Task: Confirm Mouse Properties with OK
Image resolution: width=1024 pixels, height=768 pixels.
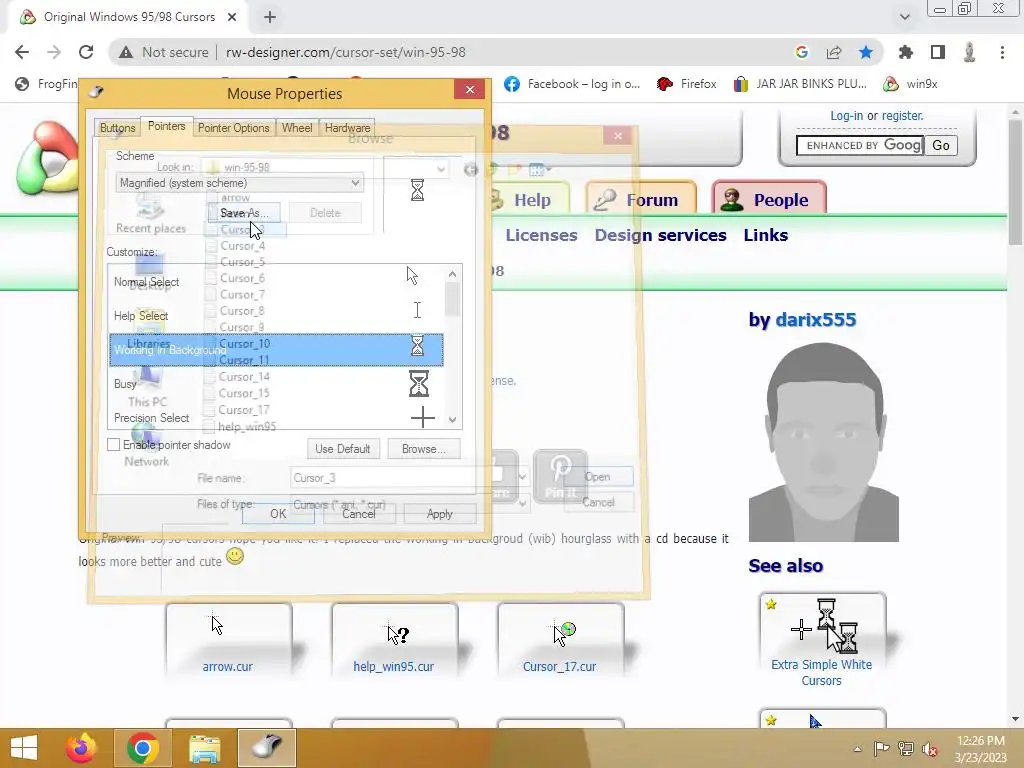Action: [278, 514]
